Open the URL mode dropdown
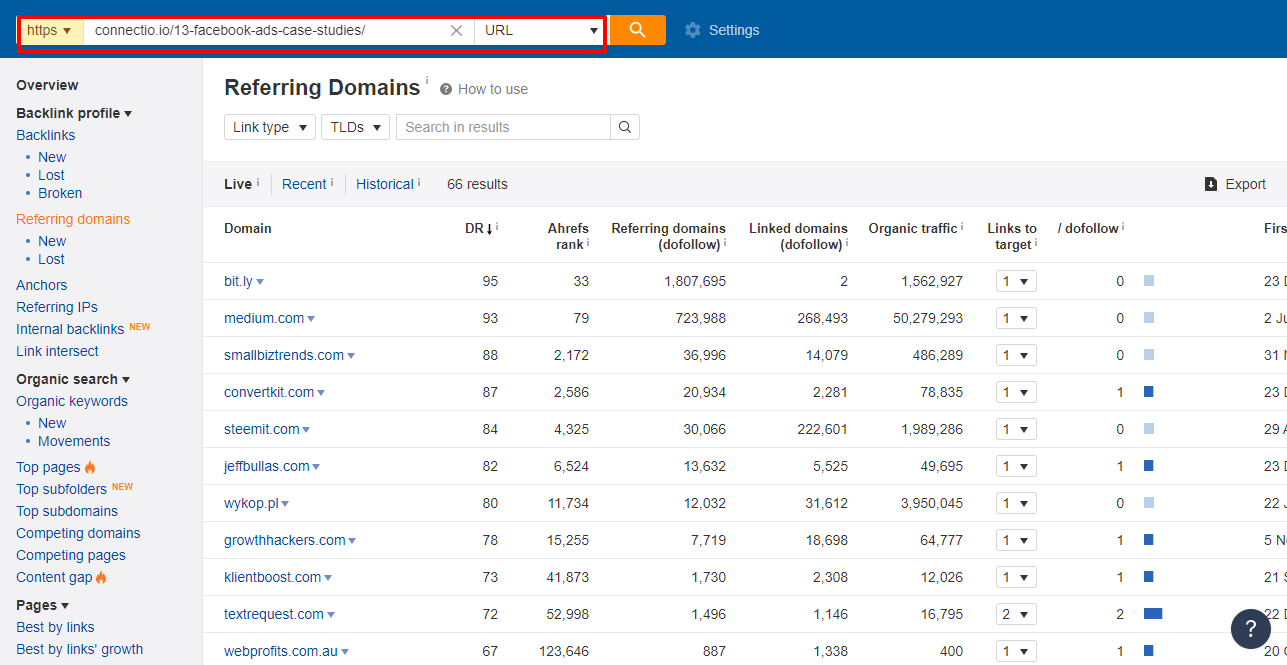Image resolution: width=1287 pixels, height=665 pixels. 540,30
